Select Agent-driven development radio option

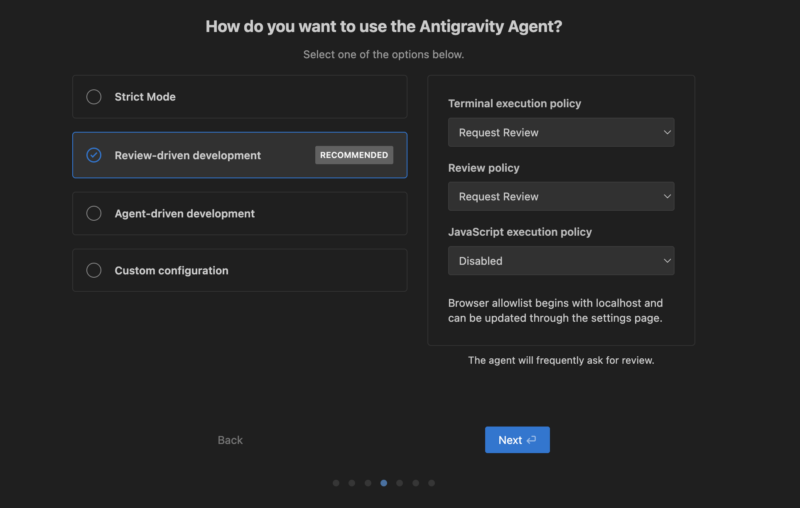(x=94, y=213)
